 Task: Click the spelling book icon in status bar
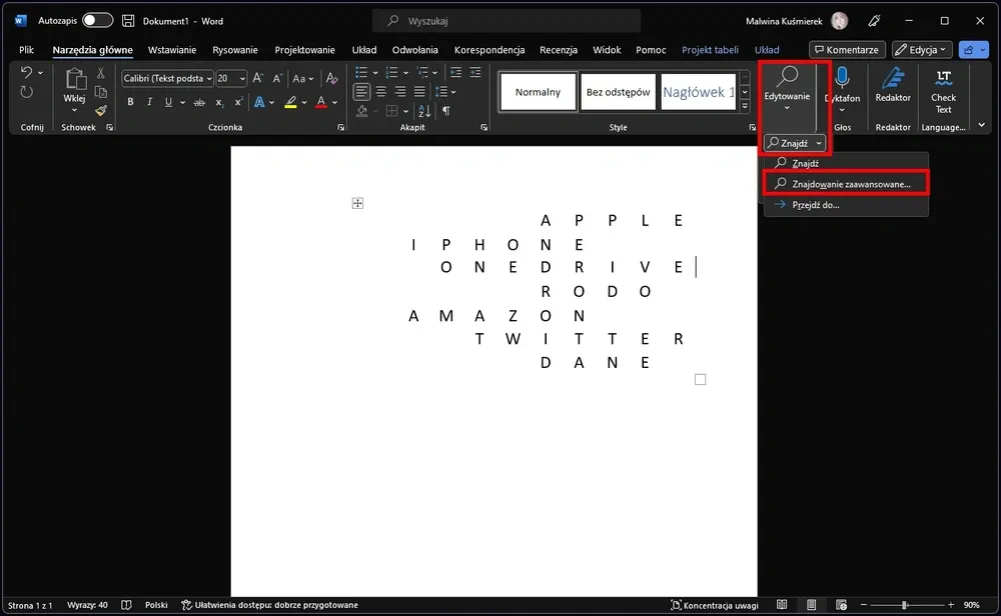coord(126,605)
